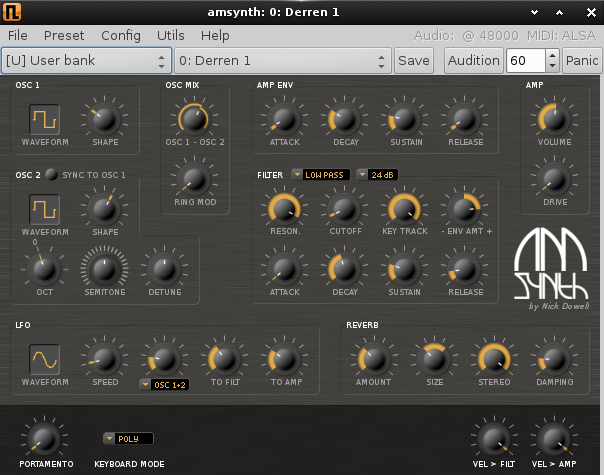Click the LFO To Amp knob
This screenshot has width=604, height=475.
(x=284, y=359)
